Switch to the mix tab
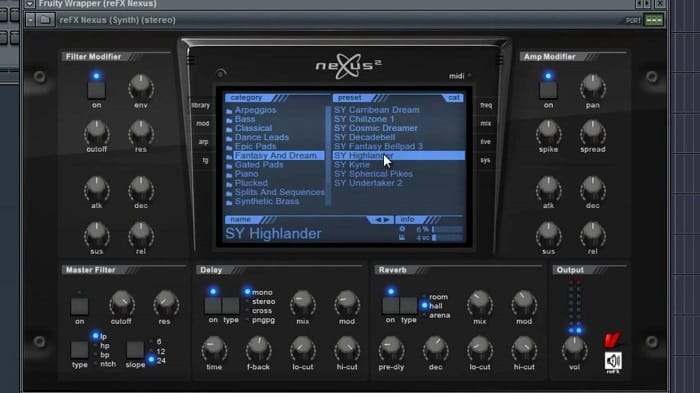This screenshot has width=700, height=393. [486, 124]
